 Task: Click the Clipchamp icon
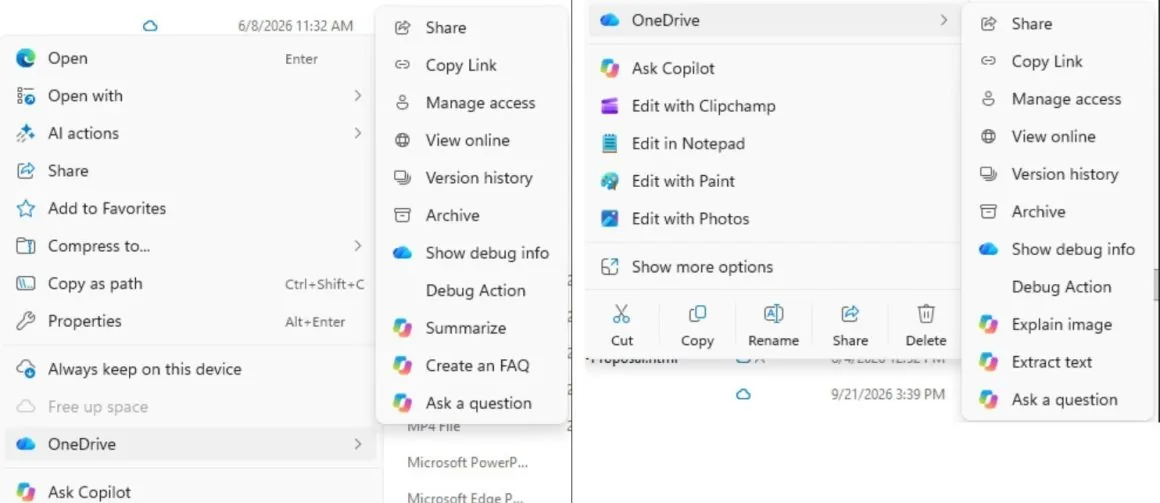(x=610, y=106)
